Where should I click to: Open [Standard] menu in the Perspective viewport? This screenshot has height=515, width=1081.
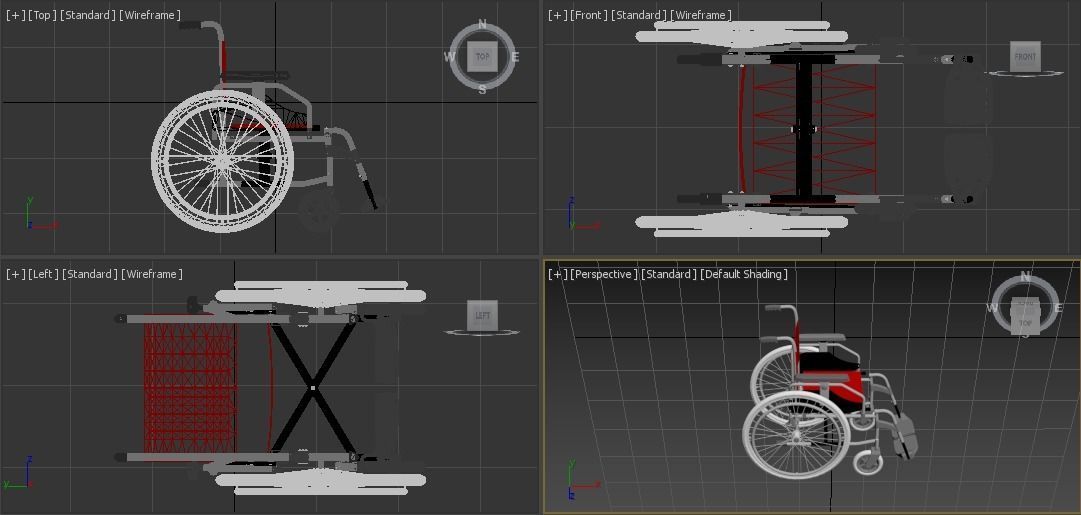pyautogui.click(x=669, y=274)
